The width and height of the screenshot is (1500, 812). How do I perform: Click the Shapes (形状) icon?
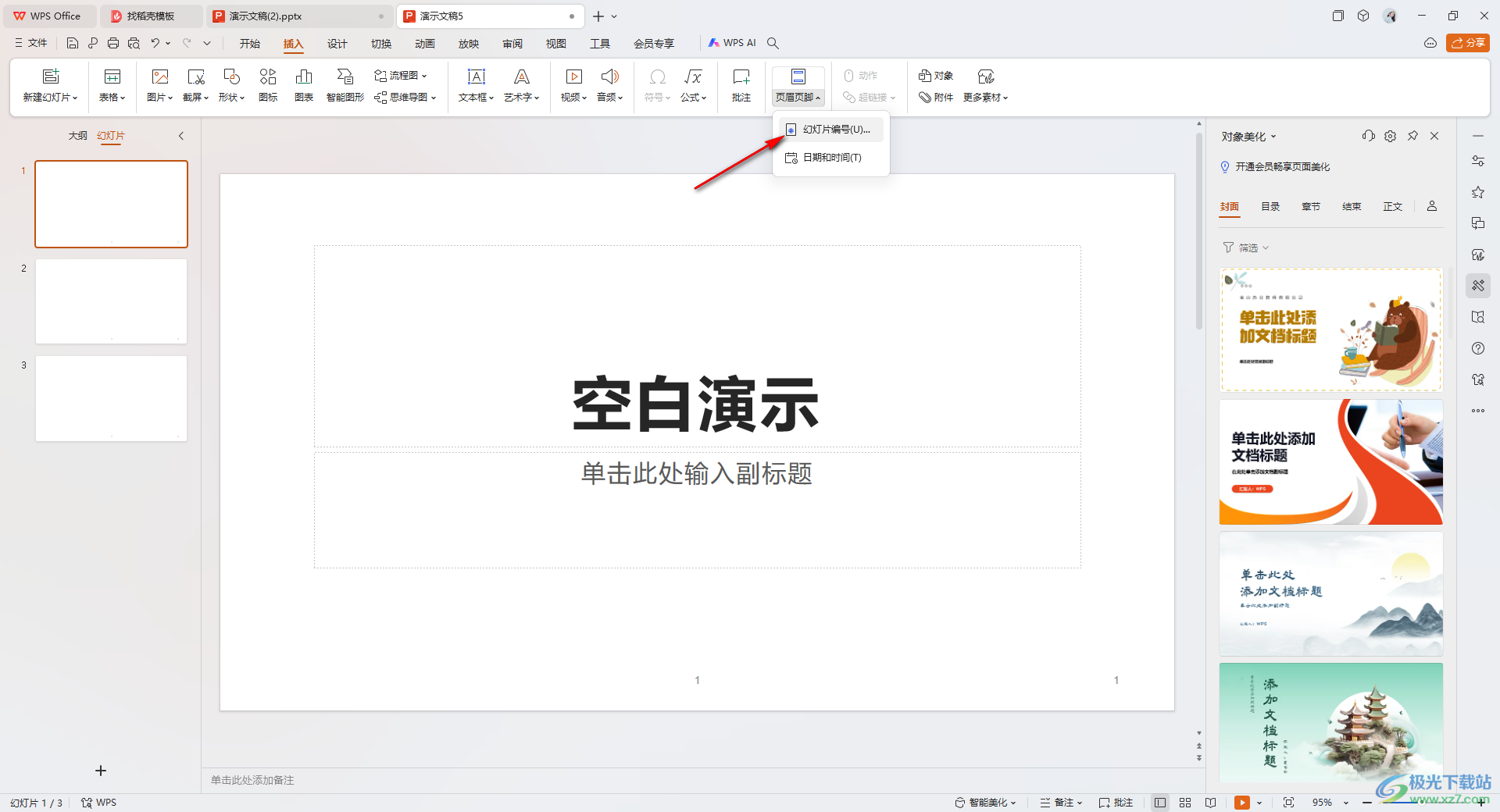[x=232, y=77]
